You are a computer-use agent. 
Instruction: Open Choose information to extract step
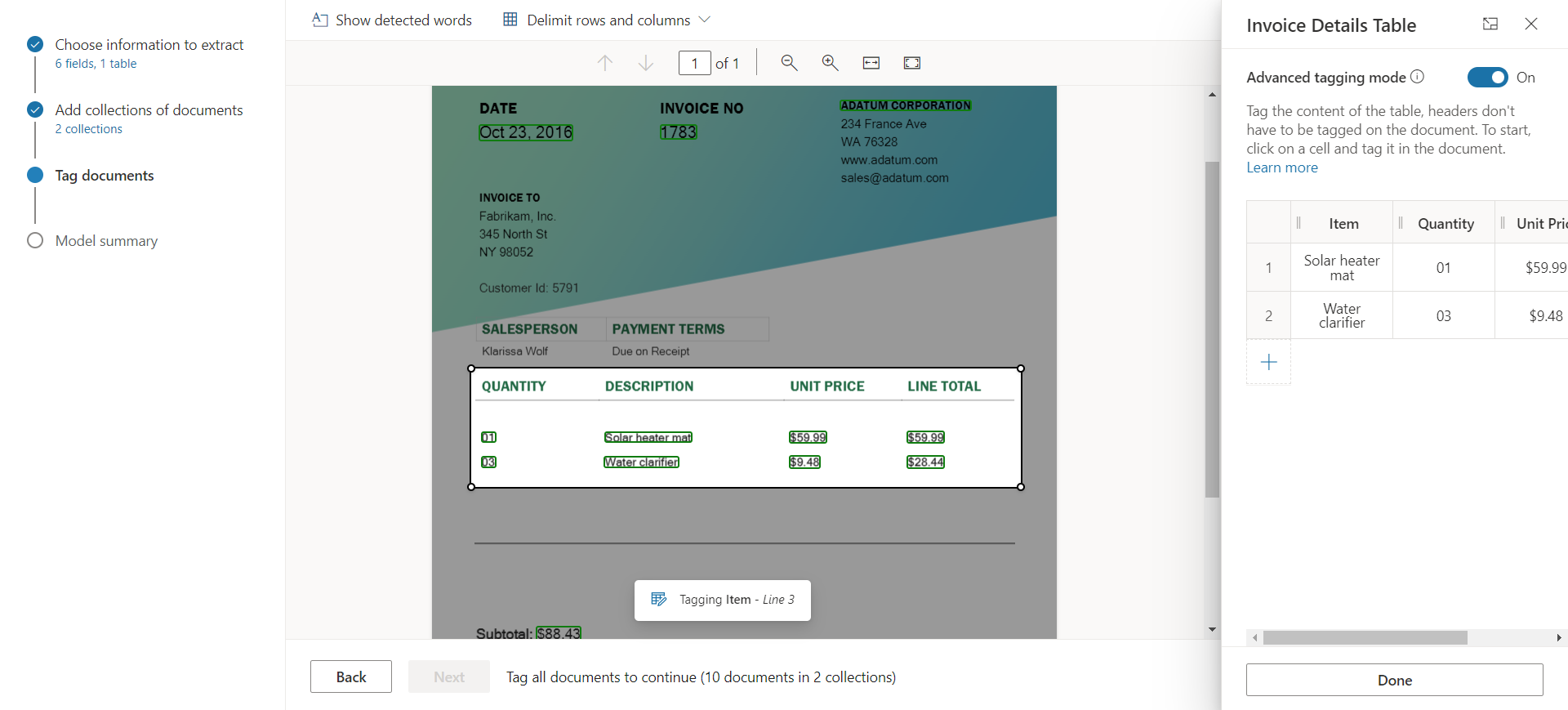click(149, 45)
